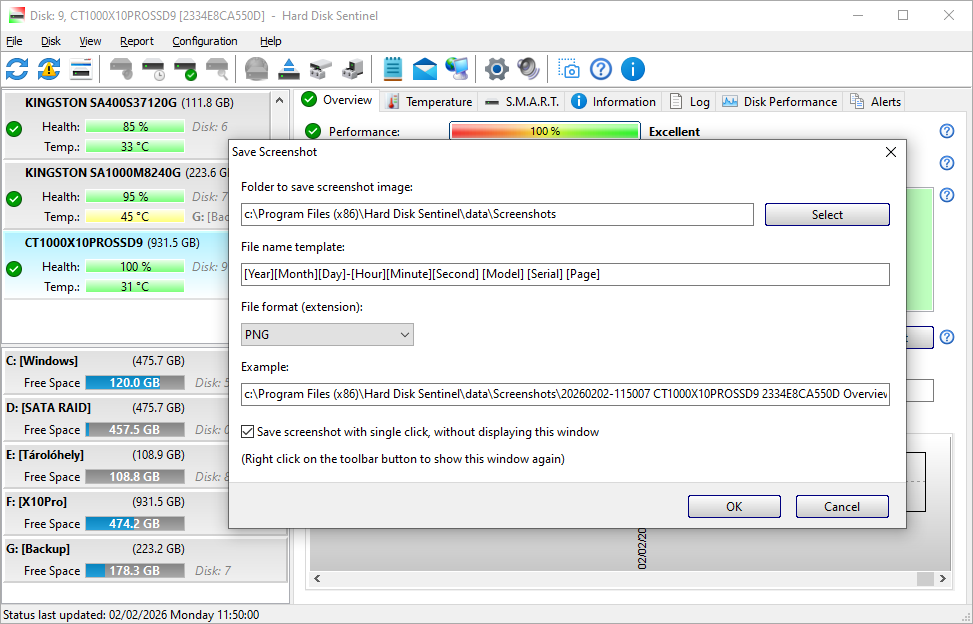
Task: Toggle the Save screenshot with single click checkbox
Action: pos(248,432)
